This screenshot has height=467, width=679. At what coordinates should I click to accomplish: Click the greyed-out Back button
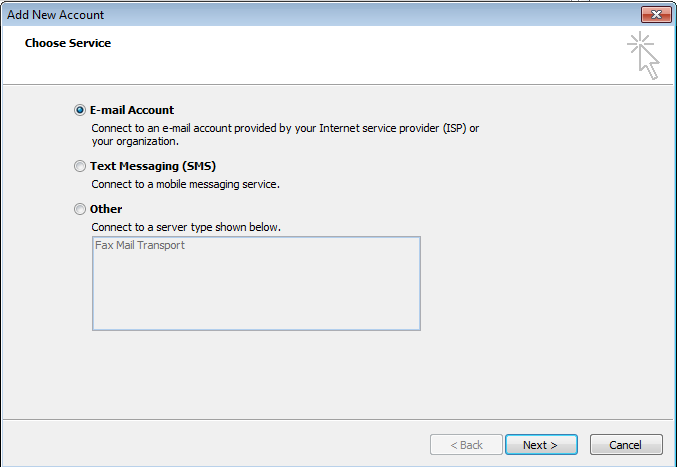[465, 445]
